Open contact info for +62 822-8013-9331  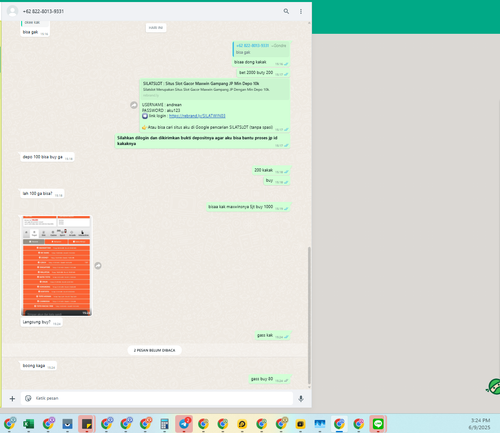(x=43, y=11)
